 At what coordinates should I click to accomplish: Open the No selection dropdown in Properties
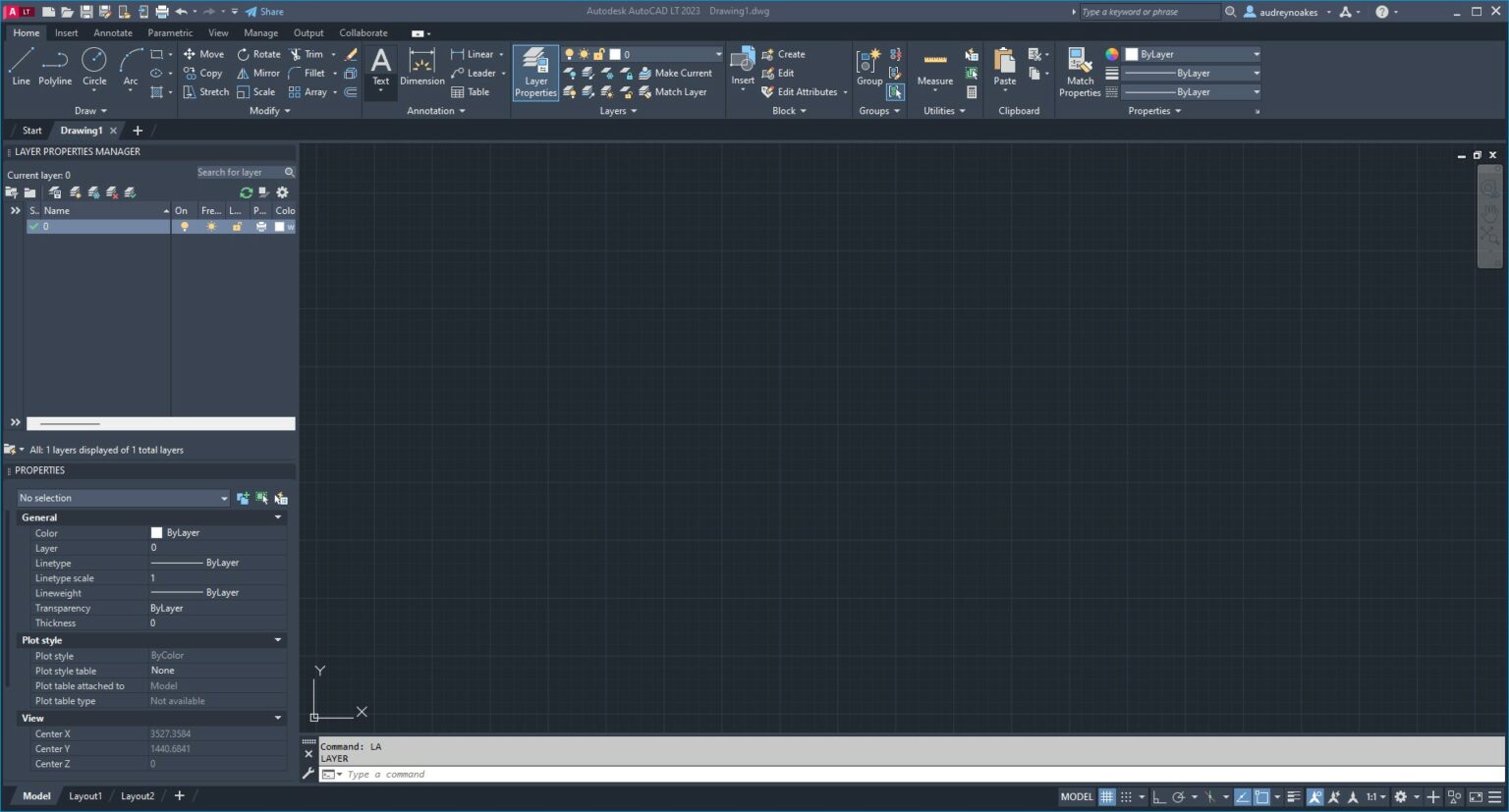point(223,498)
